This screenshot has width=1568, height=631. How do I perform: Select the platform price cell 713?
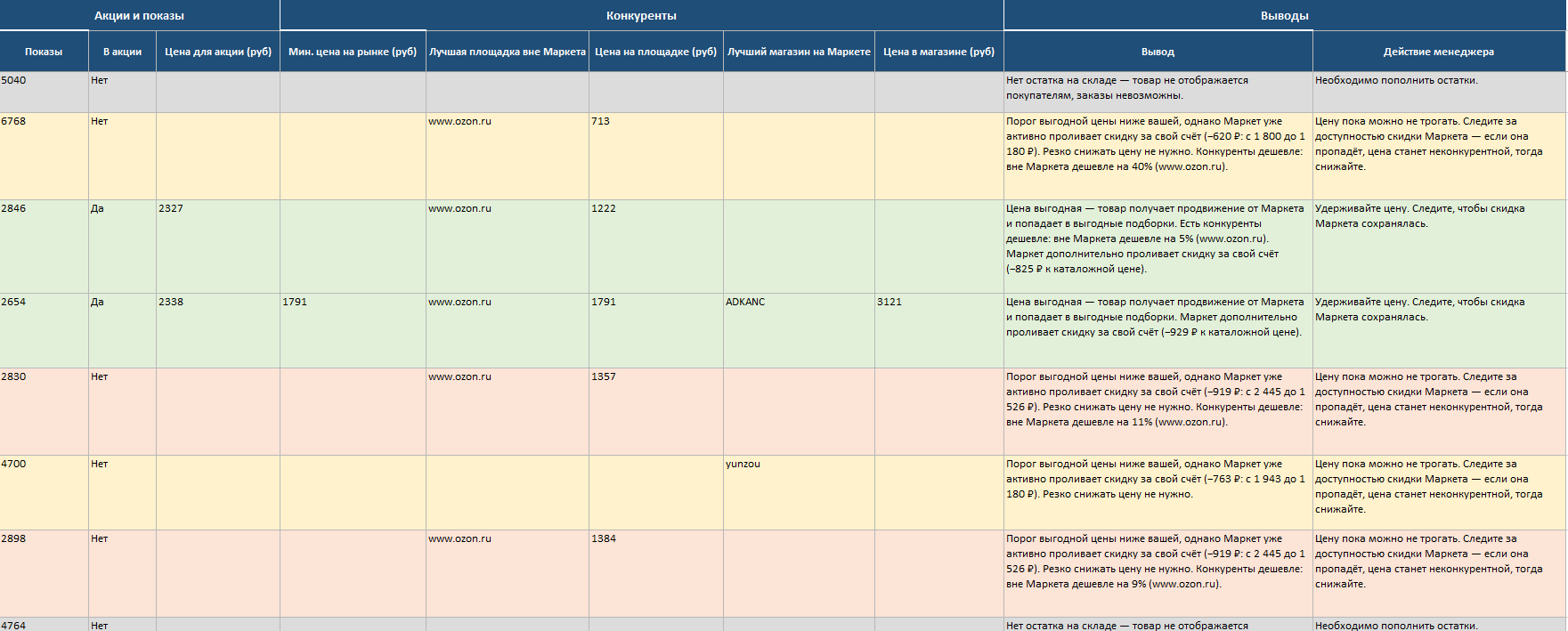[656, 156]
